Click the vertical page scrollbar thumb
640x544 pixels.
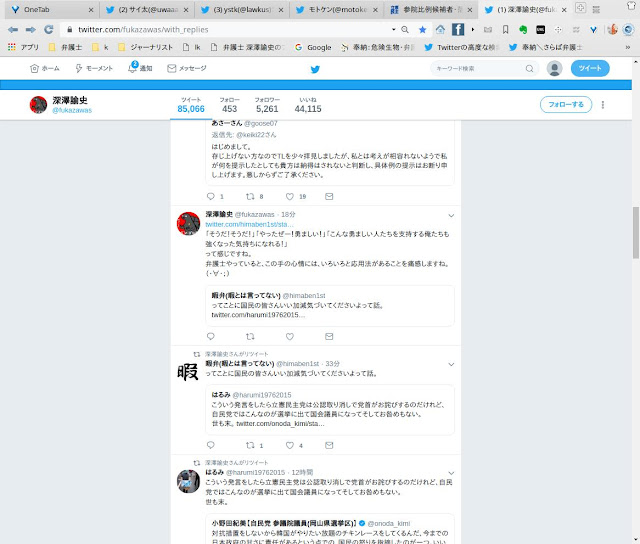coord(636,233)
